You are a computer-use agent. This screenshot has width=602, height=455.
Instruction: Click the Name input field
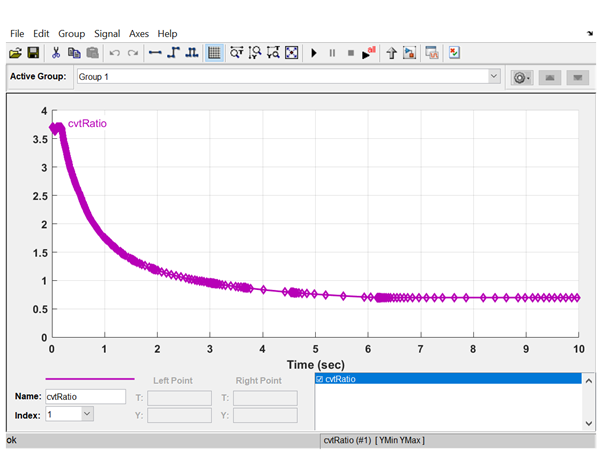point(85,397)
